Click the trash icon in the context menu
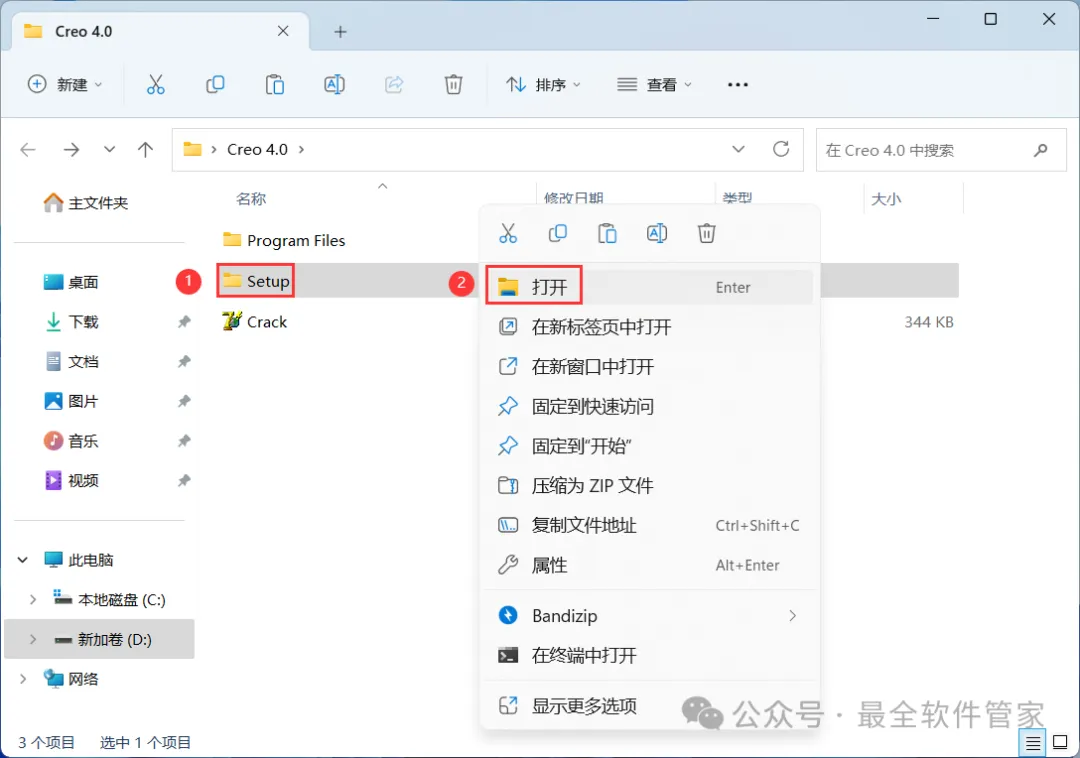The width and height of the screenshot is (1080, 758). (x=706, y=233)
